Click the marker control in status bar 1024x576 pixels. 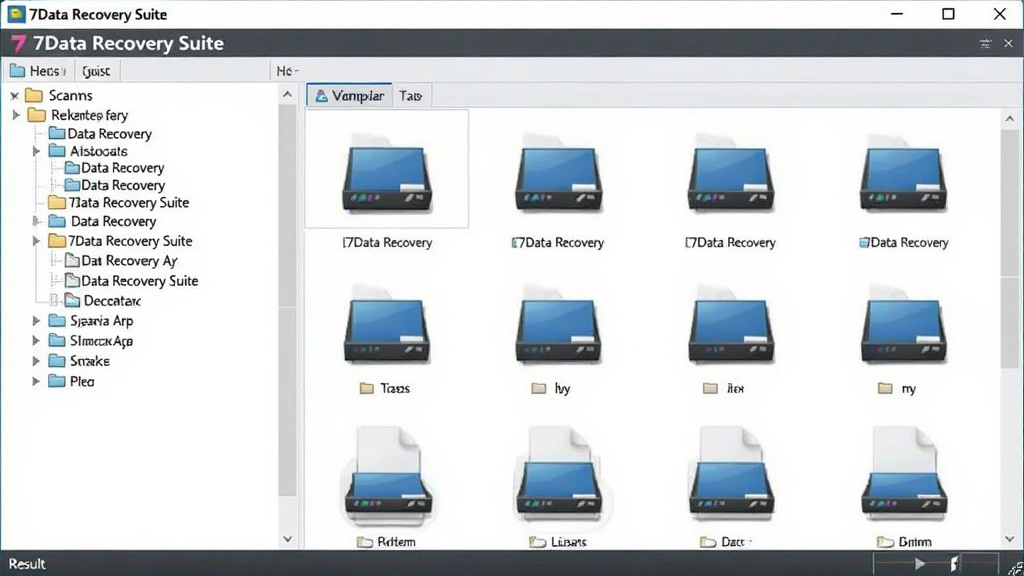click(954, 564)
